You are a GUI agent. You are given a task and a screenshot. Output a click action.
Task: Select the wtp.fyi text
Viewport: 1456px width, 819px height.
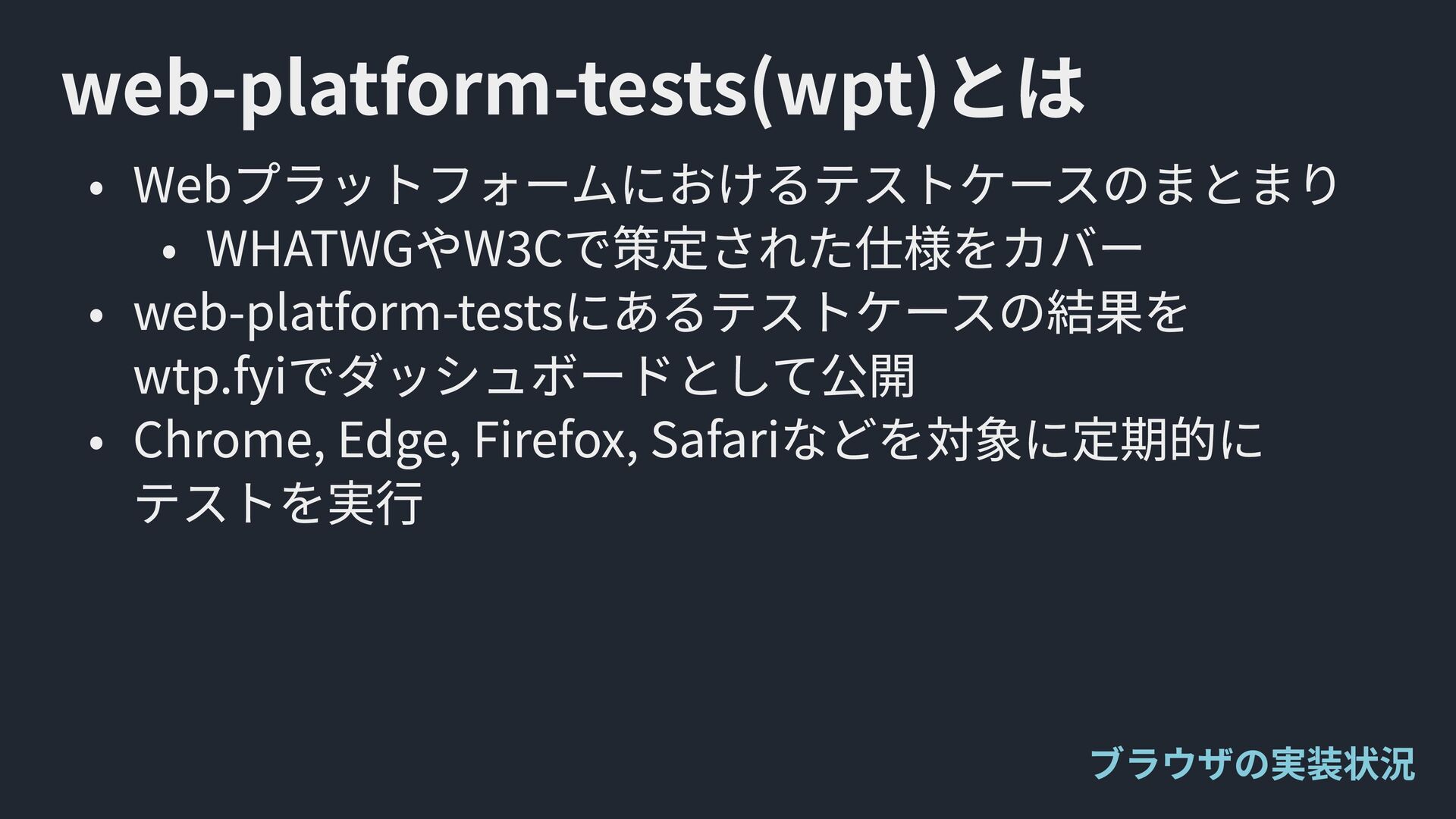click(x=209, y=376)
